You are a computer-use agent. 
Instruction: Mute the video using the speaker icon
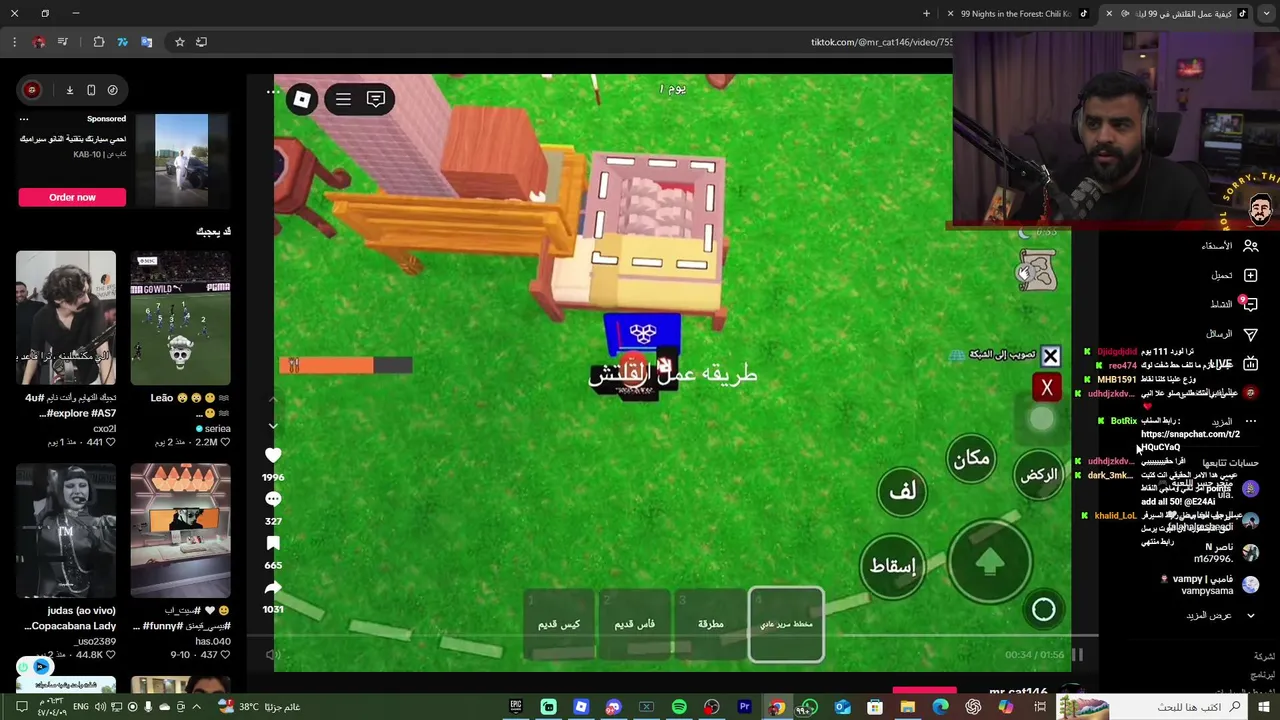point(273,655)
